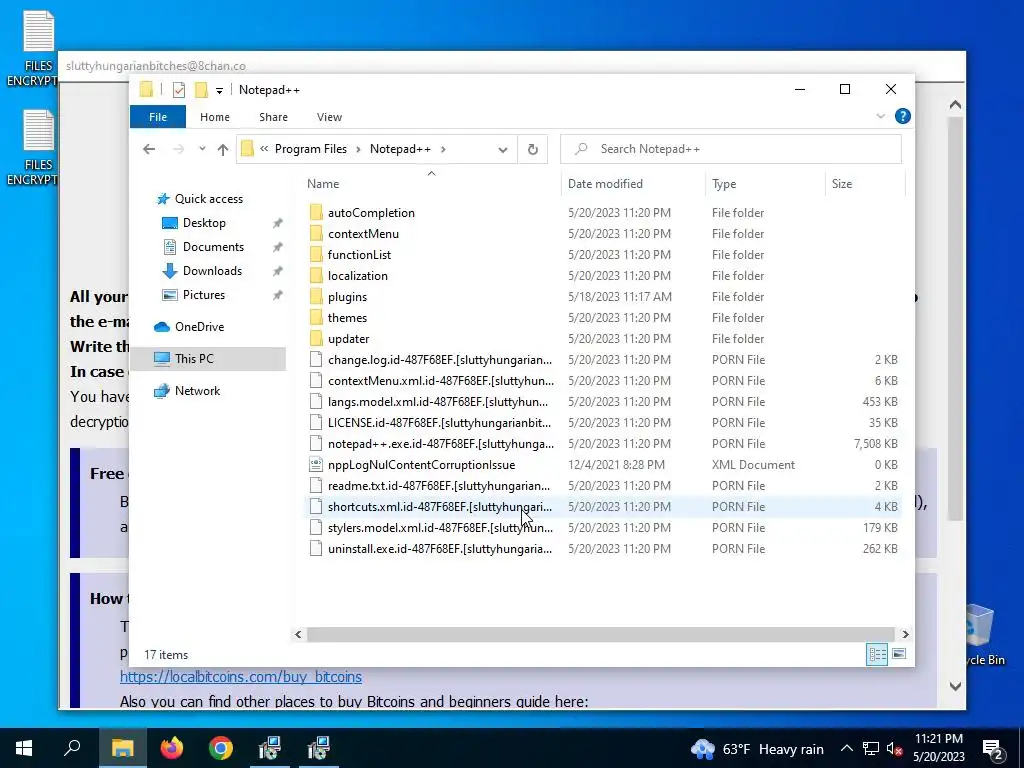This screenshot has width=1024, height=768.
Task: Switch to Large icons view layout icon
Action: [899, 654]
